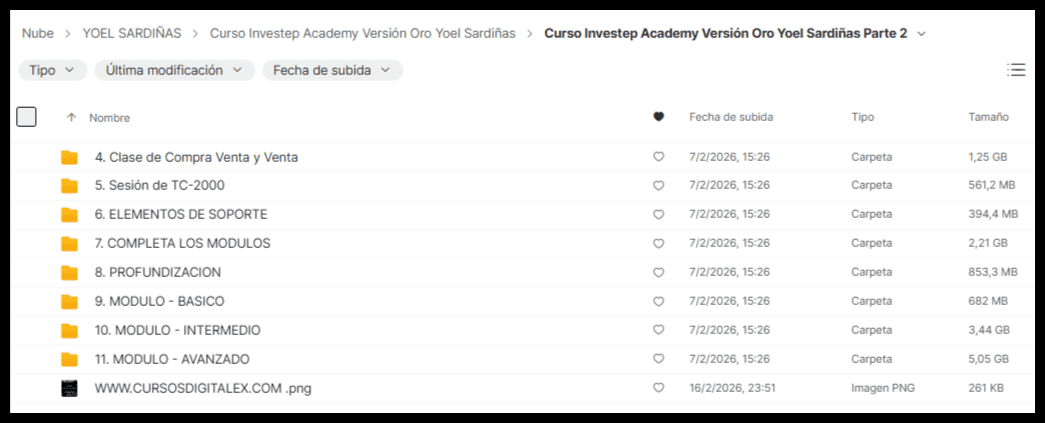
Task: Click folder icon of 11. MODULO - AVANZADO
Action: [x=69, y=359]
